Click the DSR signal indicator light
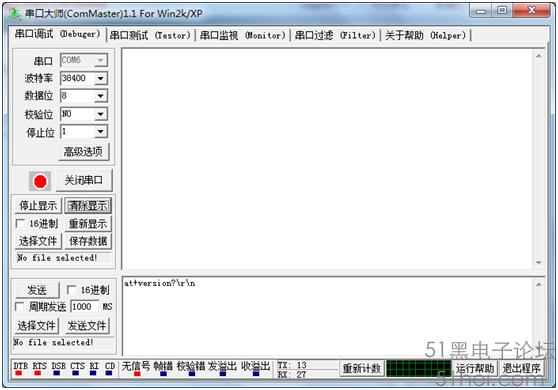 coord(57,373)
